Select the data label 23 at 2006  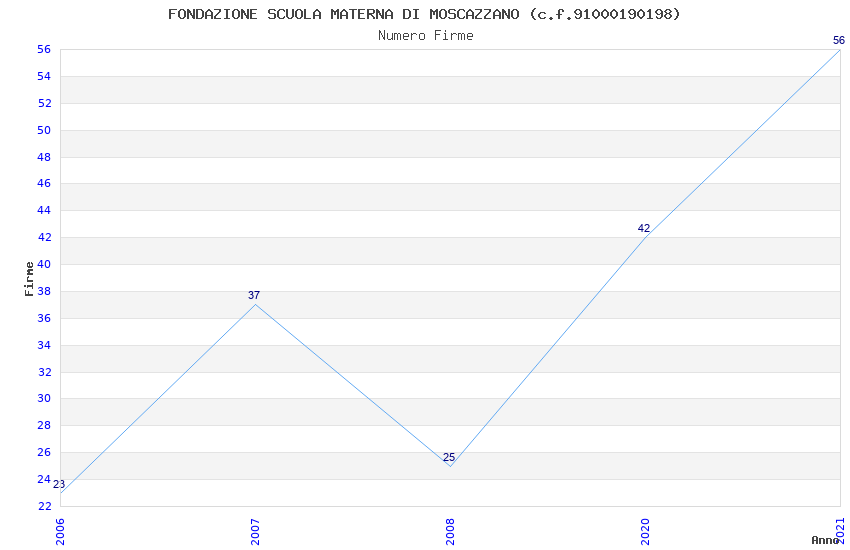pos(59,484)
